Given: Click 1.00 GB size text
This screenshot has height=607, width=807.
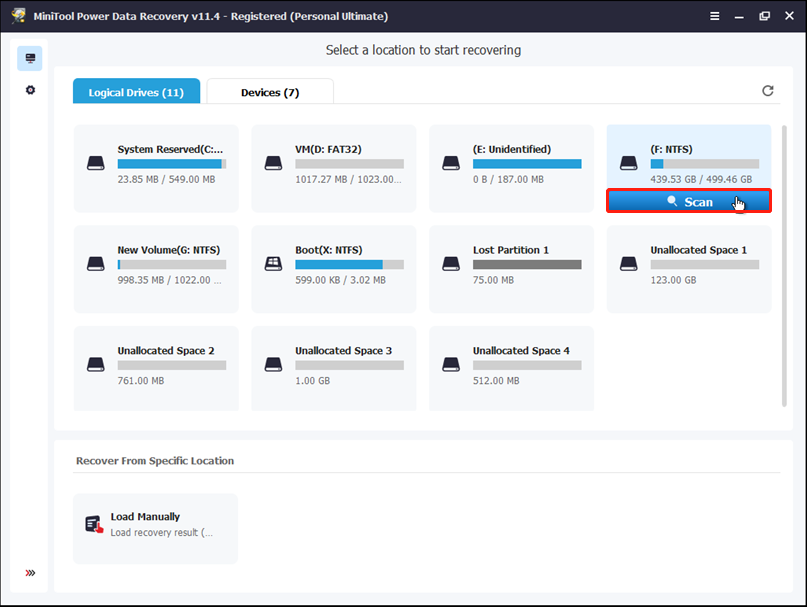Looking at the screenshot, I should (312, 381).
